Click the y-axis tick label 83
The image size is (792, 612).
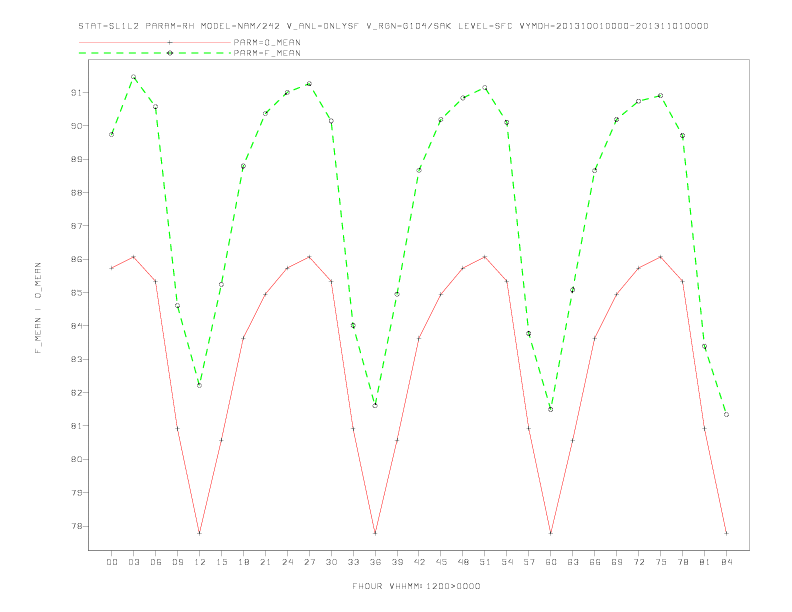click(76, 359)
